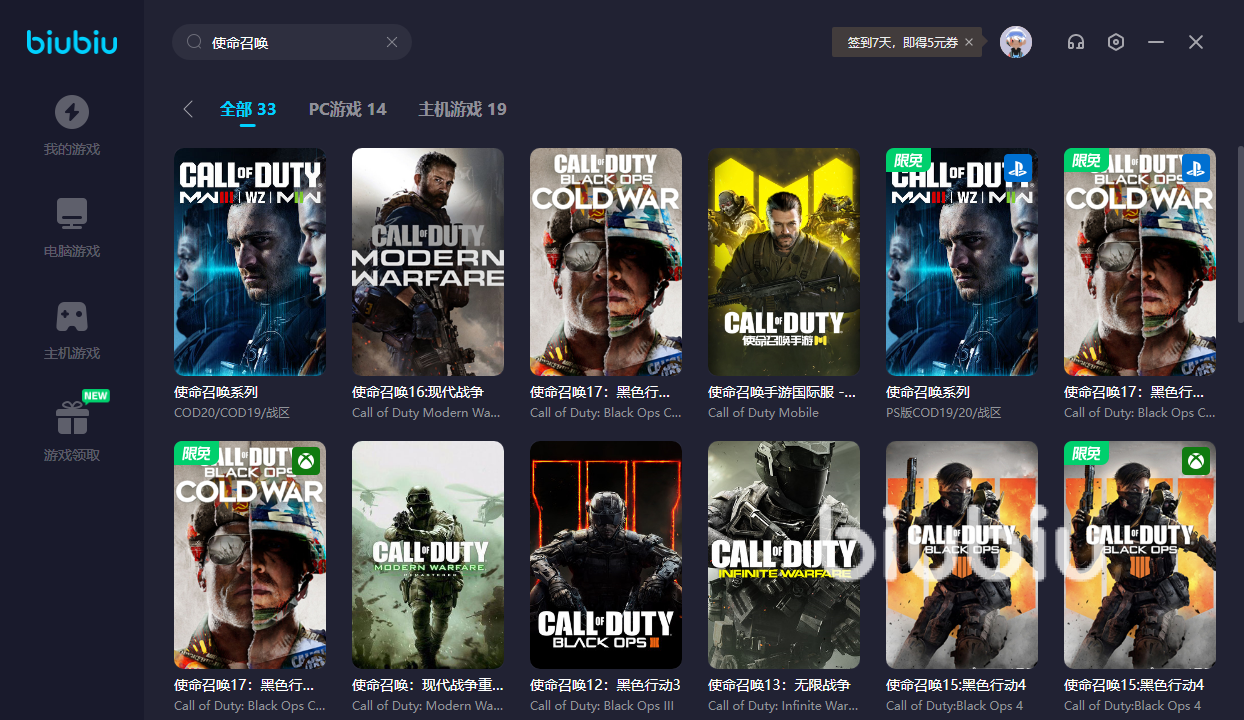1244x720 pixels.
Task: Switch to the 主机游戏 19 tab
Action: pos(462,109)
